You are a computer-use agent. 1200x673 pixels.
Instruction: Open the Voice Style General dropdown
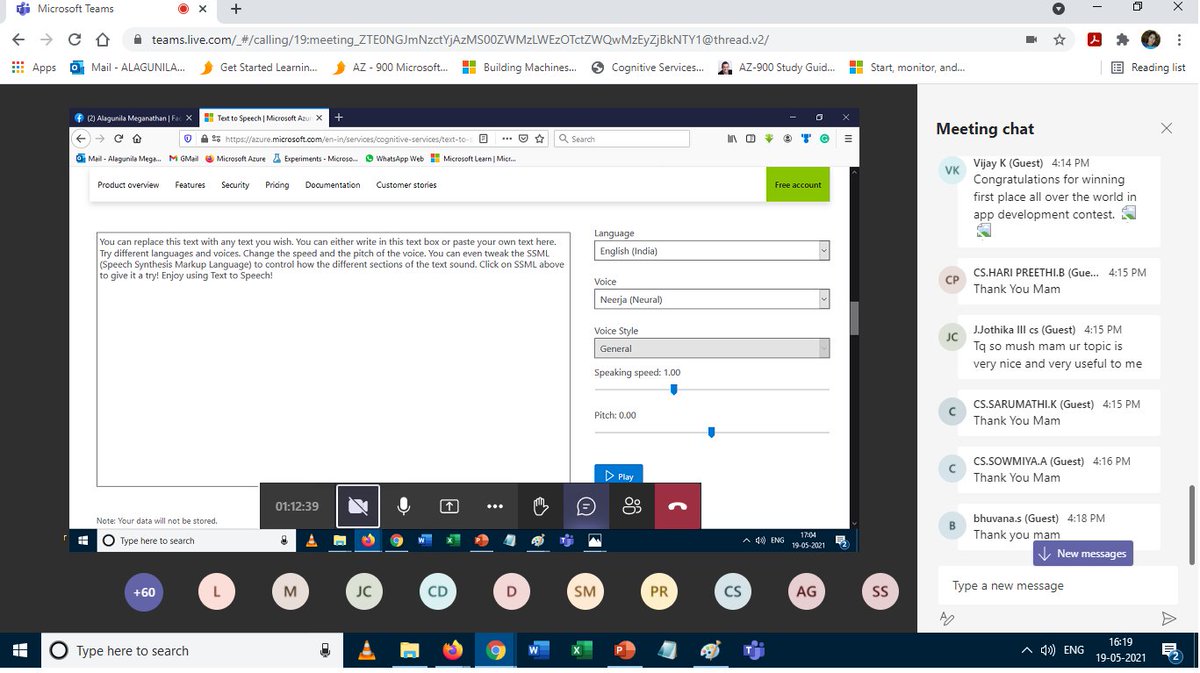click(x=712, y=348)
